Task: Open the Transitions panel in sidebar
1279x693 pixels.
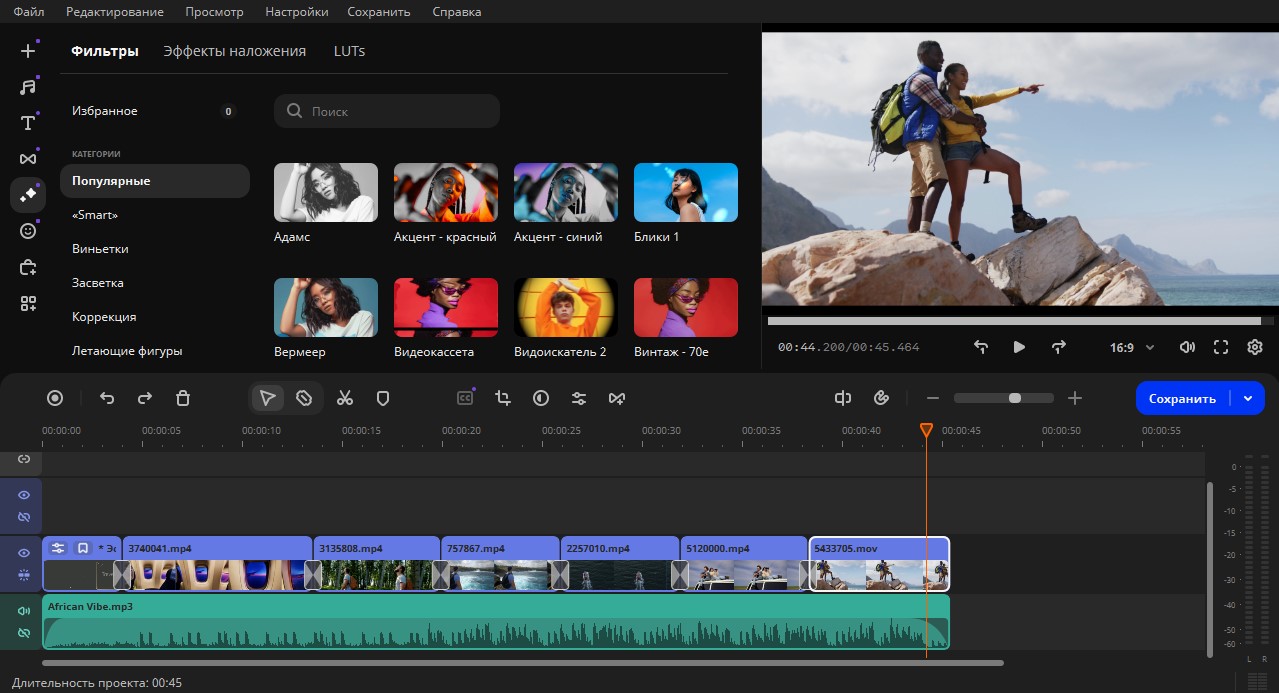Action: pos(28,159)
